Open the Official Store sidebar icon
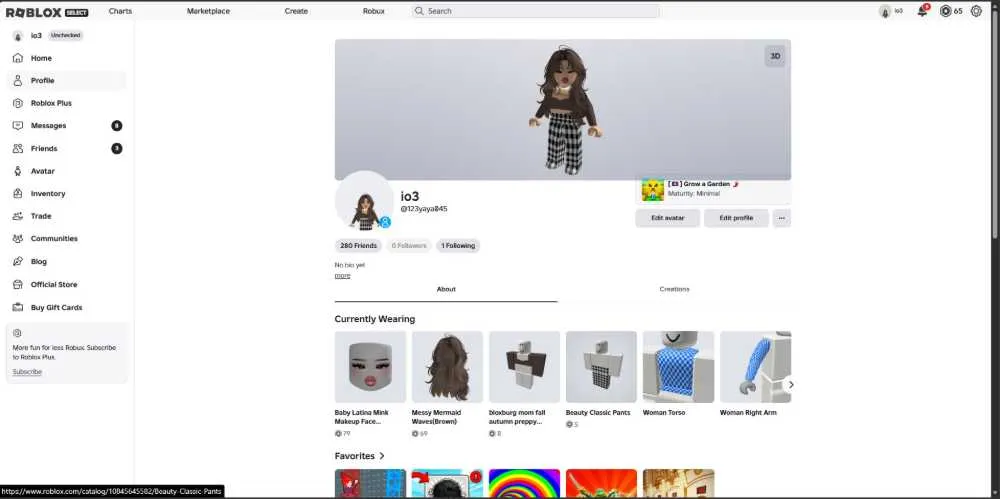The width and height of the screenshot is (1000, 499). point(18,285)
